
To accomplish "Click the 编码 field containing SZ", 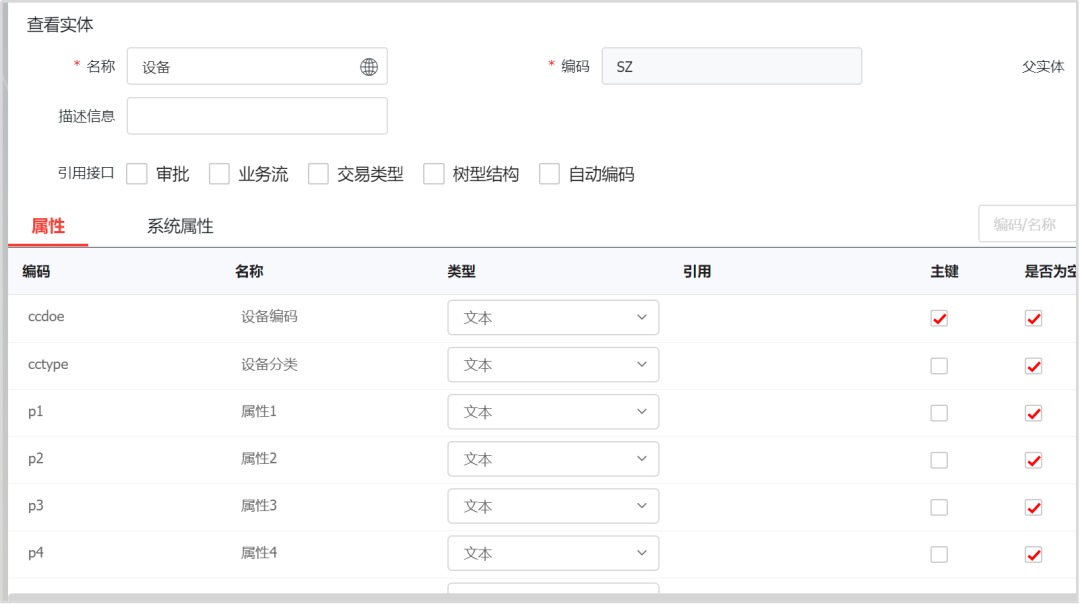I will click(731, 67).
